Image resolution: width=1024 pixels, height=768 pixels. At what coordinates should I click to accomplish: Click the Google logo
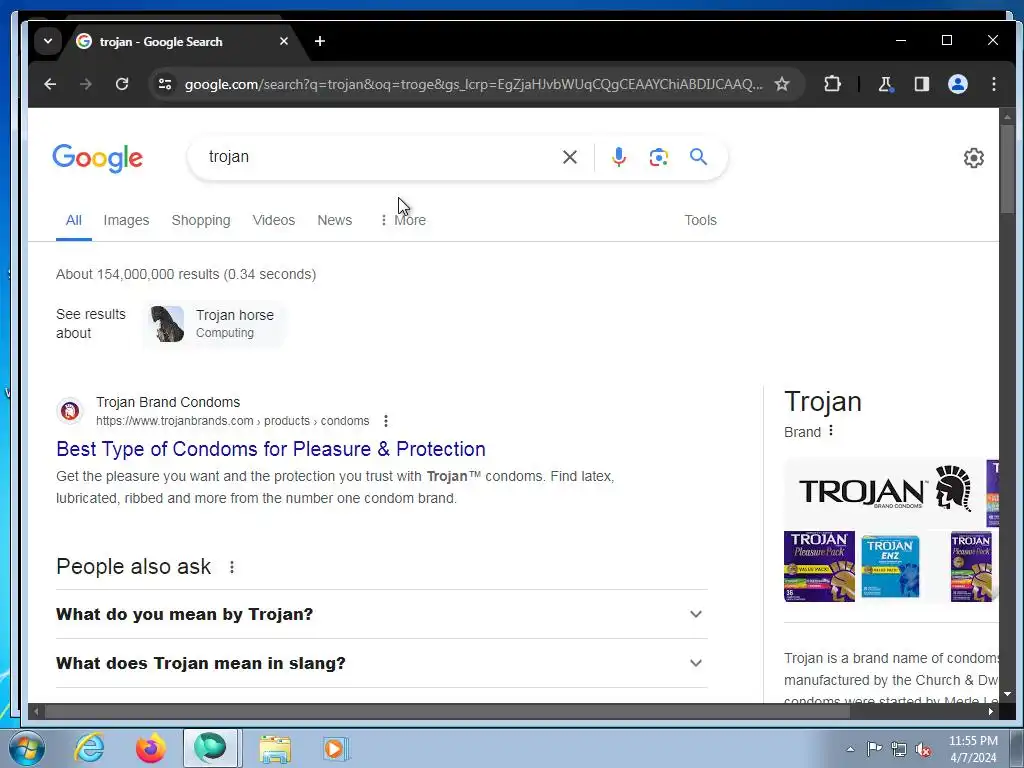pyautogui.click(x=97, y=158)
